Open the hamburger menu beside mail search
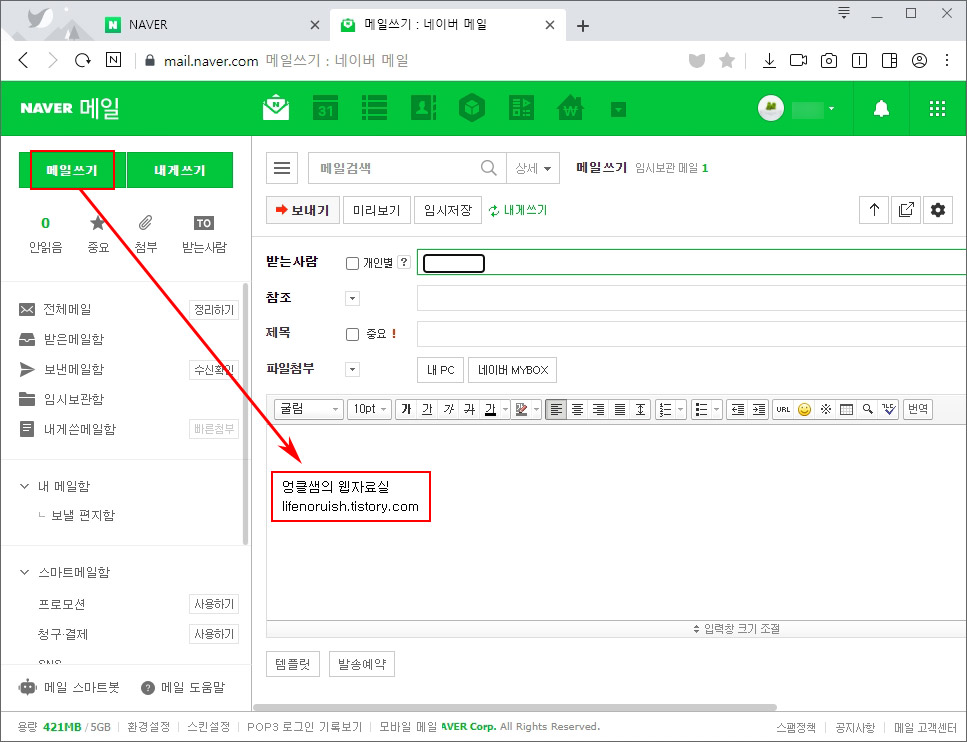The image size is (967, 742). [x=281, y=167]
